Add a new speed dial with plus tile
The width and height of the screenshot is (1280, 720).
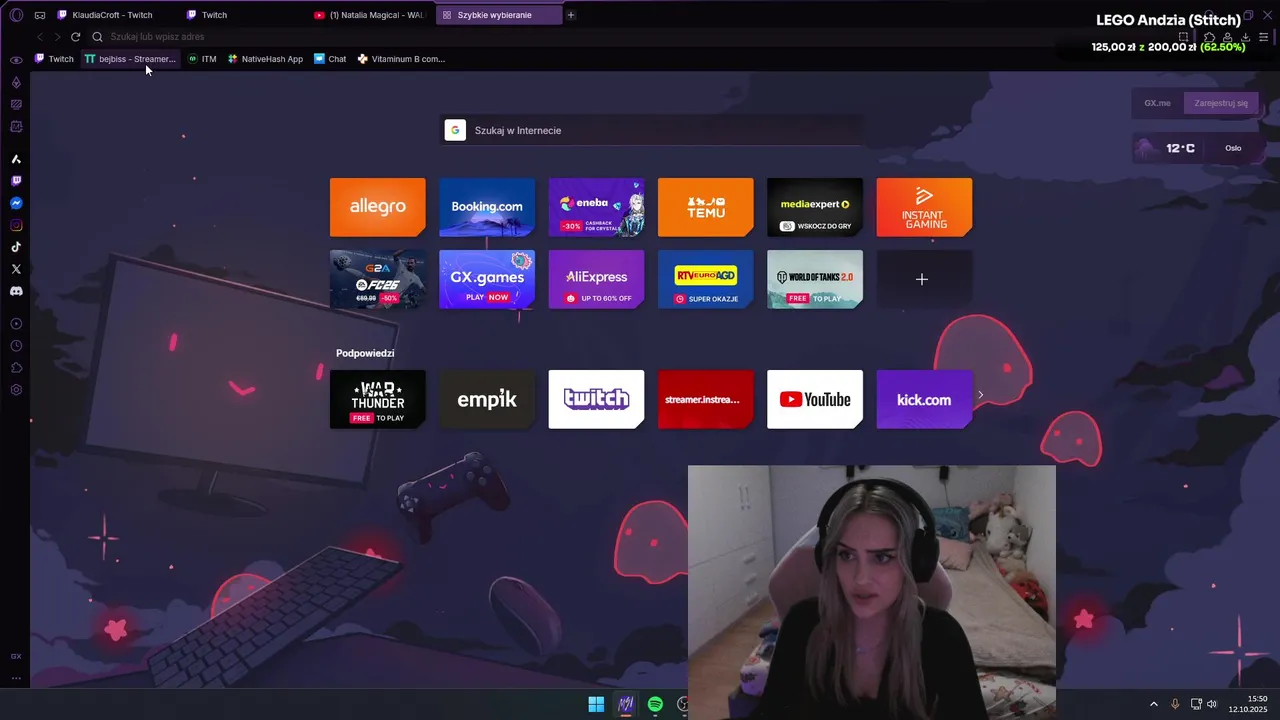924,279
